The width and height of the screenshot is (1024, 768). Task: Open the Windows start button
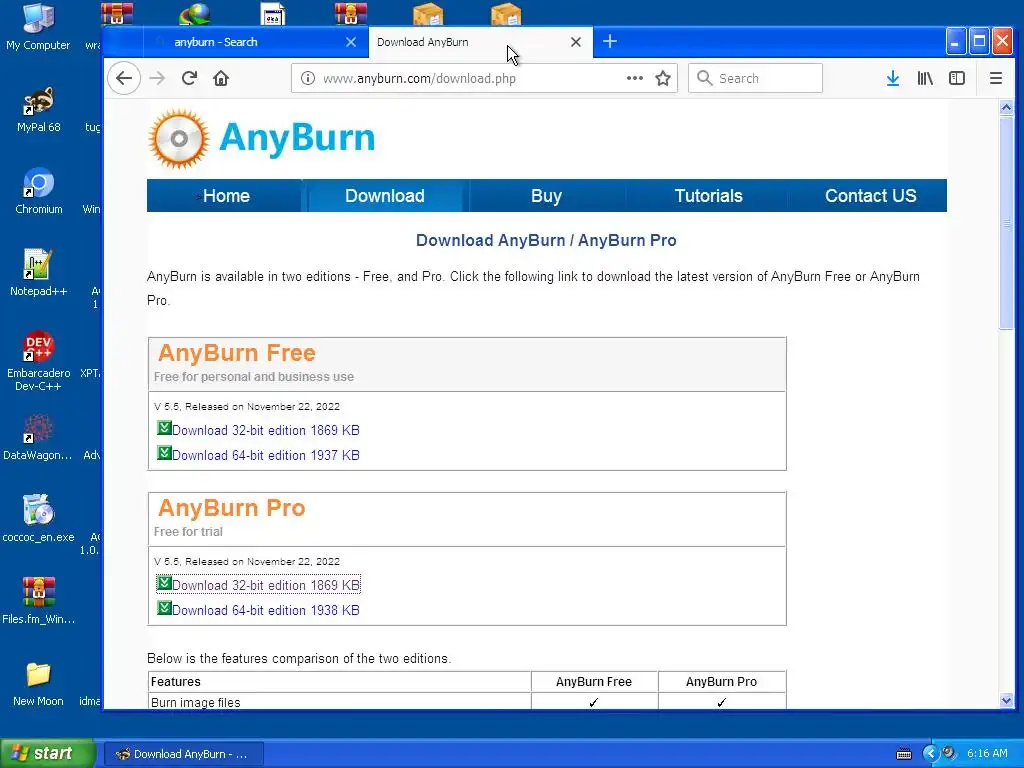47,754
